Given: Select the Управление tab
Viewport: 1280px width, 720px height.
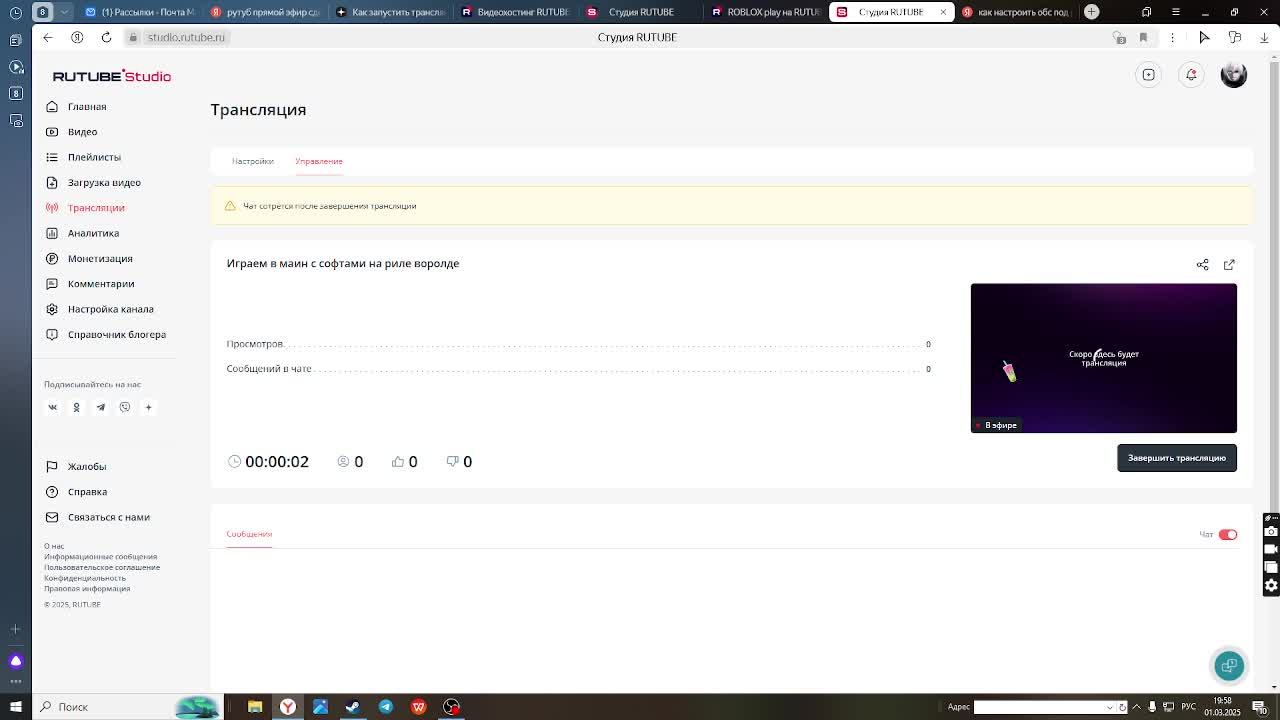Looking at the screenshot, I should pos(319,161).
